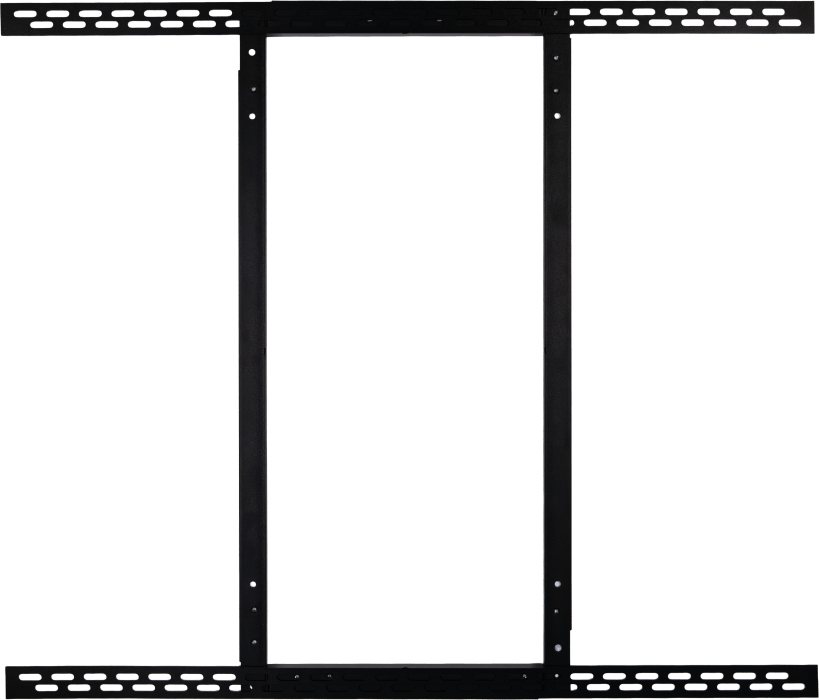This screenshot has height=700, width=819.
Task: Click the far-right slot of top rail
Action: 790,23
